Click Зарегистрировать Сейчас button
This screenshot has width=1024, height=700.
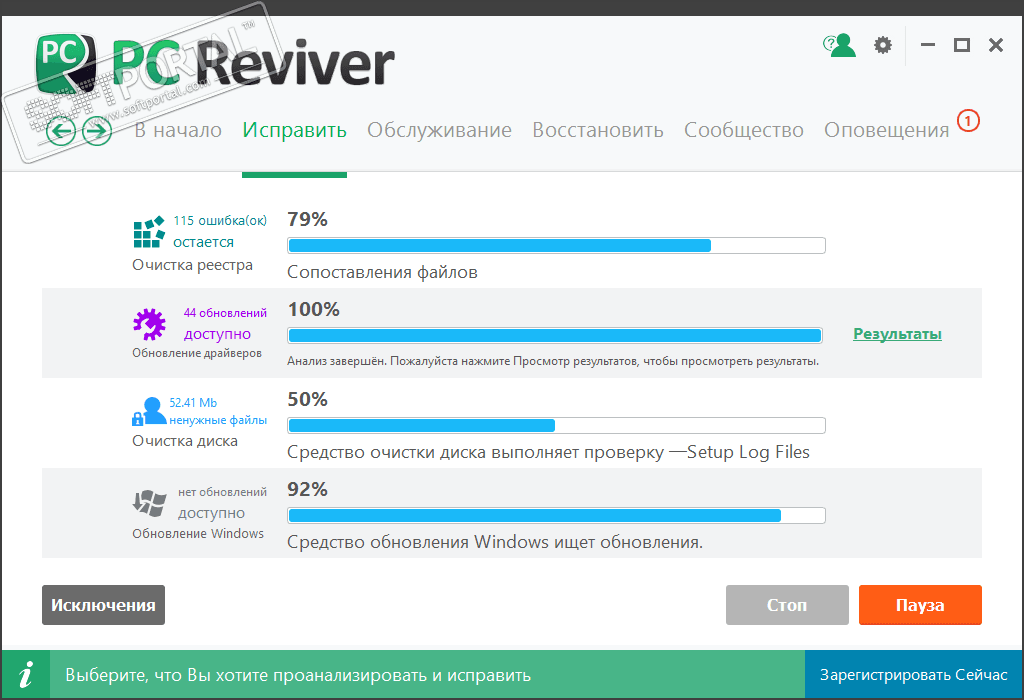[x=914, y=675]
